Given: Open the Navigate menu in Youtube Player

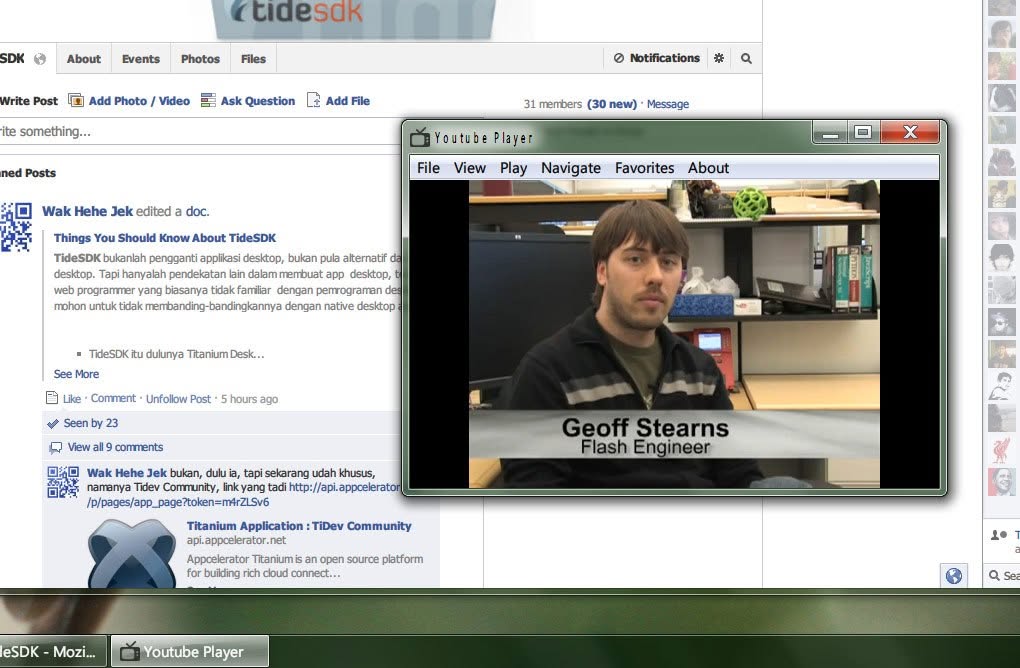Looking at the screenshot, I should [570, 168].
